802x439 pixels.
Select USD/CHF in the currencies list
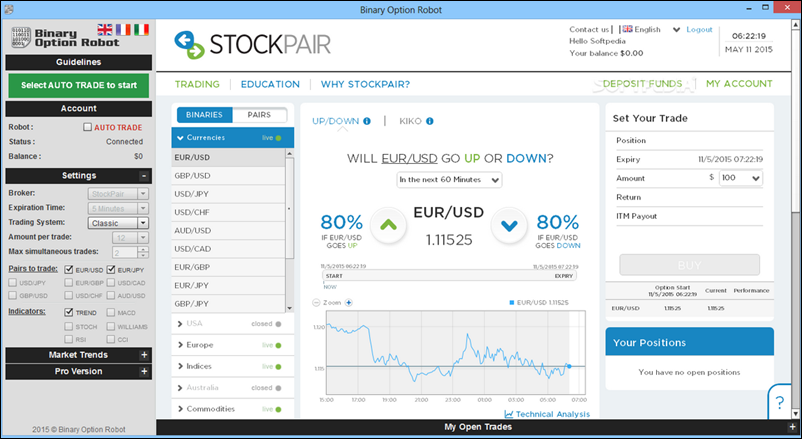click(x=228, y=212)
